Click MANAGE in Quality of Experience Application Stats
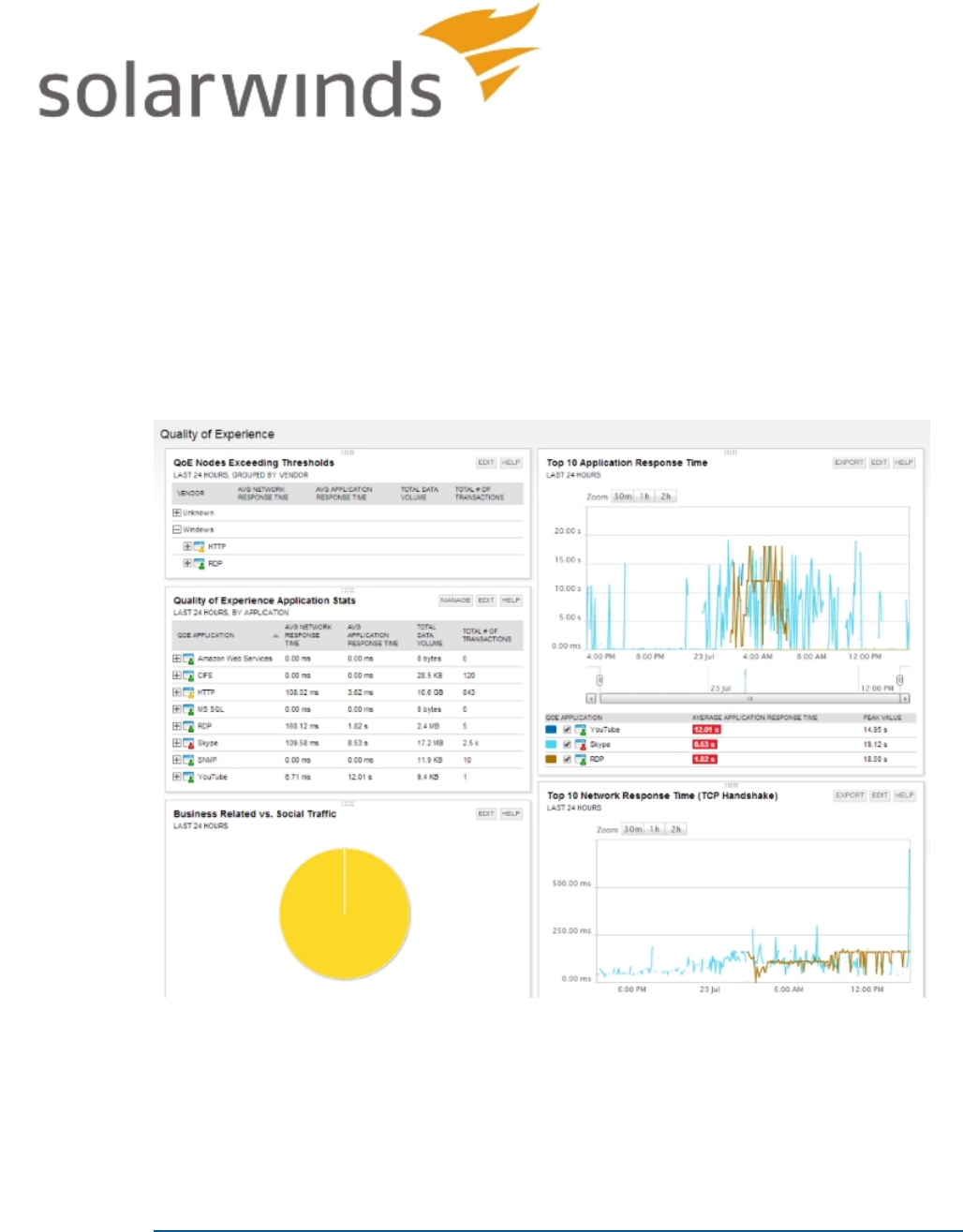963x1232 pixels. (x=455, y=601)
